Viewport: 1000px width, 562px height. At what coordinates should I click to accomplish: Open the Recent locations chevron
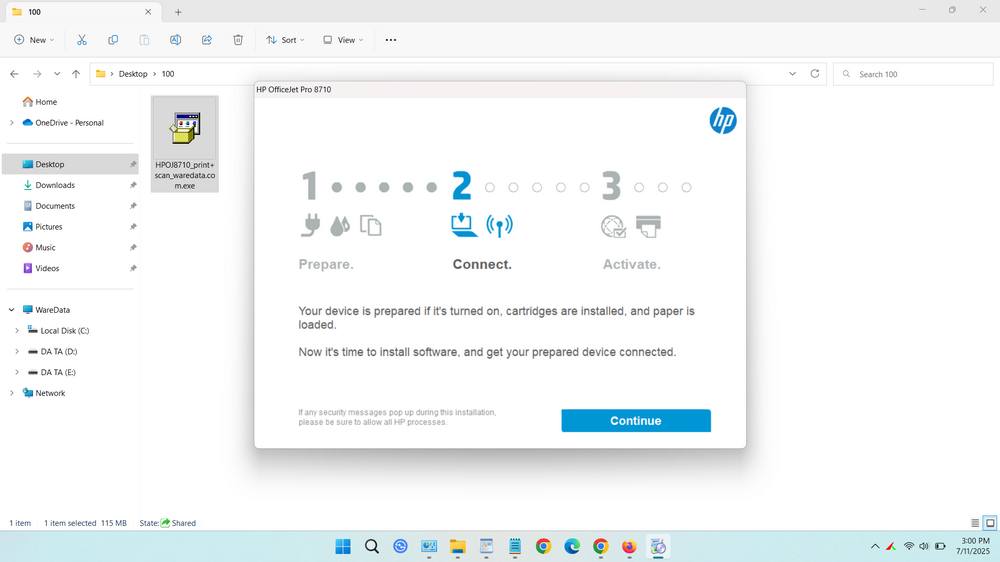(57, 74)
